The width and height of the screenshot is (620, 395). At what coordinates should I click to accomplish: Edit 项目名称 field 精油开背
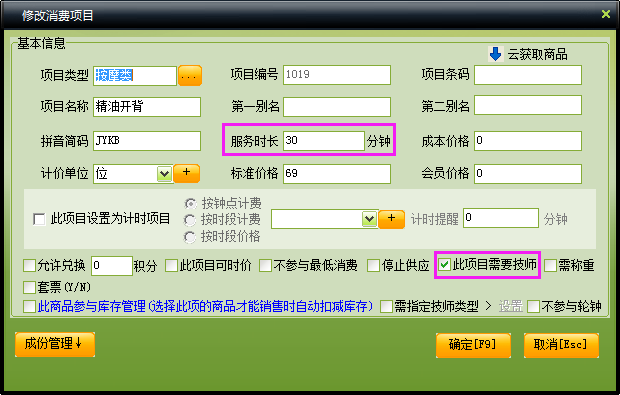click(x=147, y=107)
